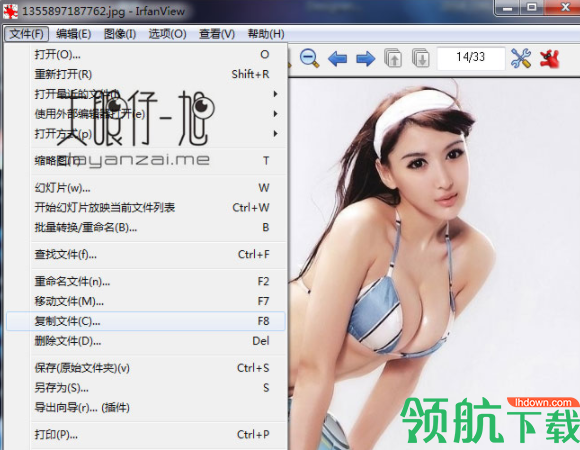Expand the 使用外部编辑器打开 submenu
580x450 pixels.
pos(146,114)
